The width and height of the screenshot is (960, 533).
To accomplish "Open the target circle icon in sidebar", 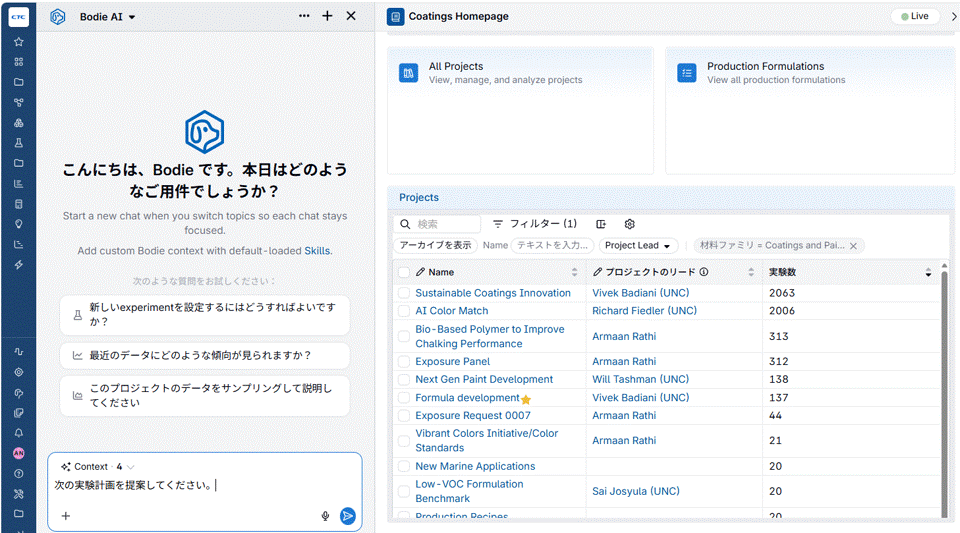I will (x=18, y=372).
